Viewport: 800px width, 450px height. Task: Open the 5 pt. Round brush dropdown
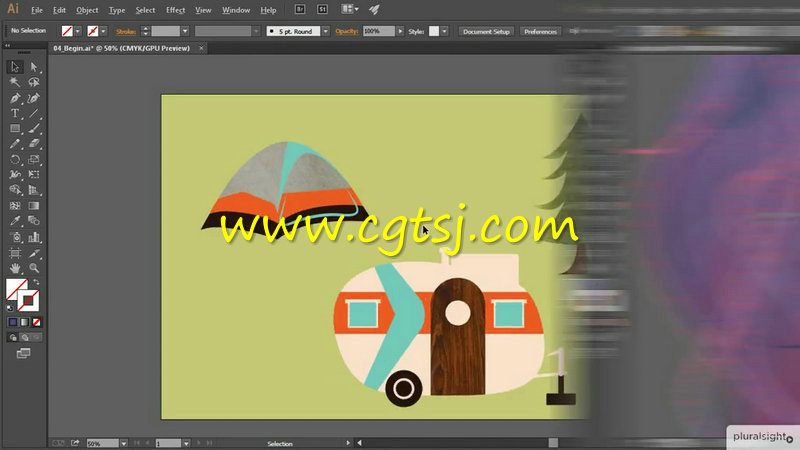point(326,32)
